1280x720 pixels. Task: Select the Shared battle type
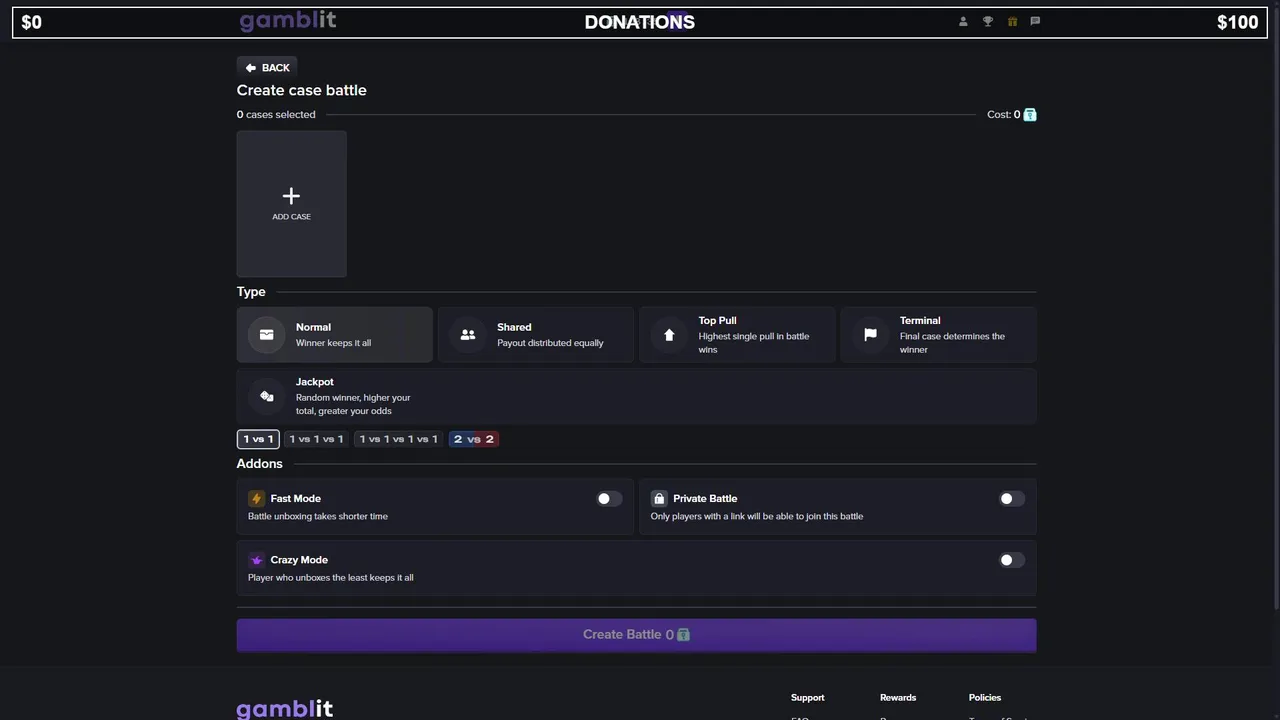tap(536, 335)
